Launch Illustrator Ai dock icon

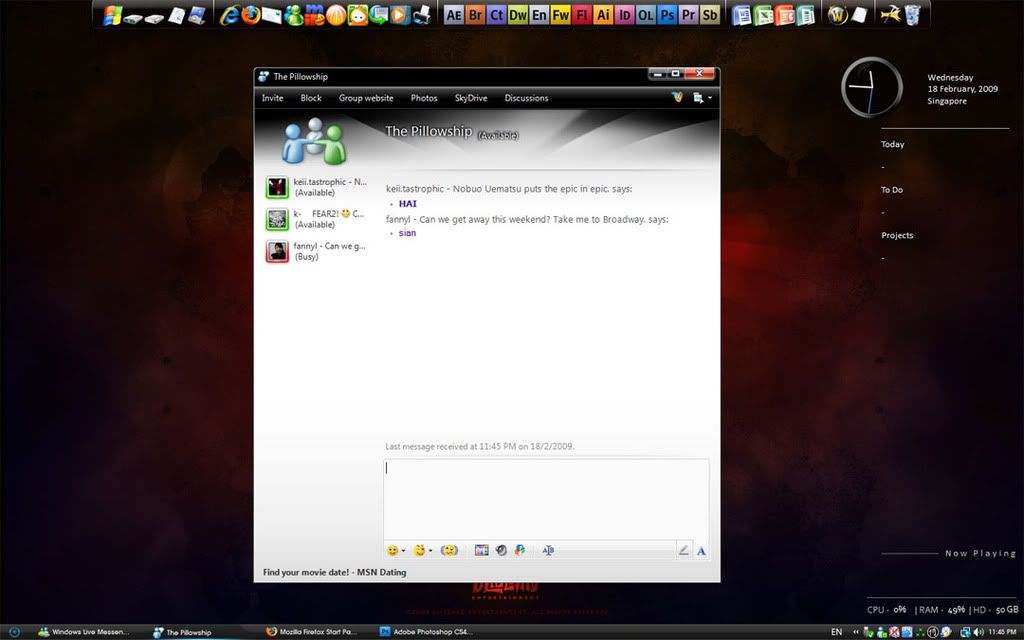click(603, 15)
